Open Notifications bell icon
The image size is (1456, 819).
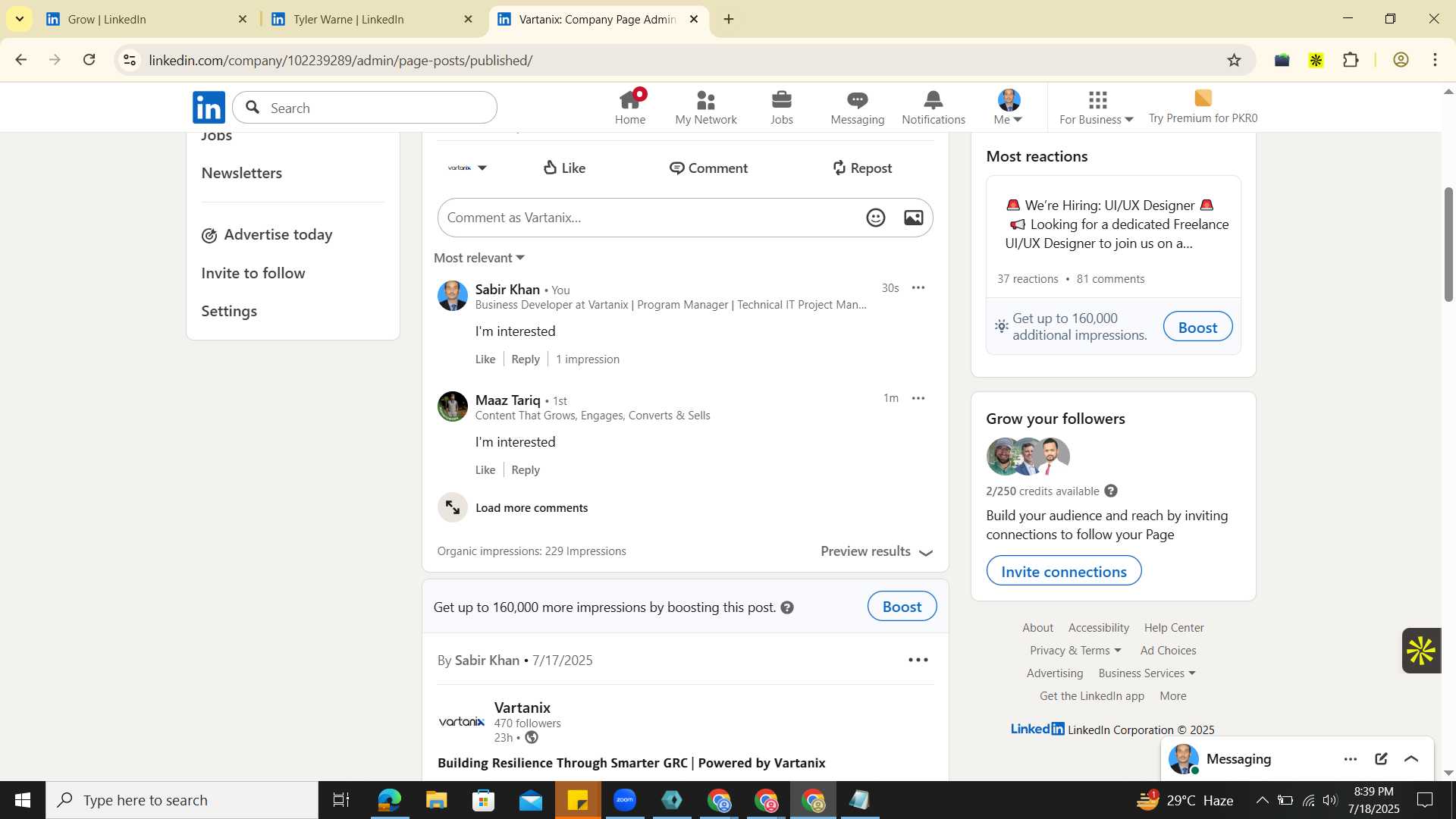(x=934, y=107)
